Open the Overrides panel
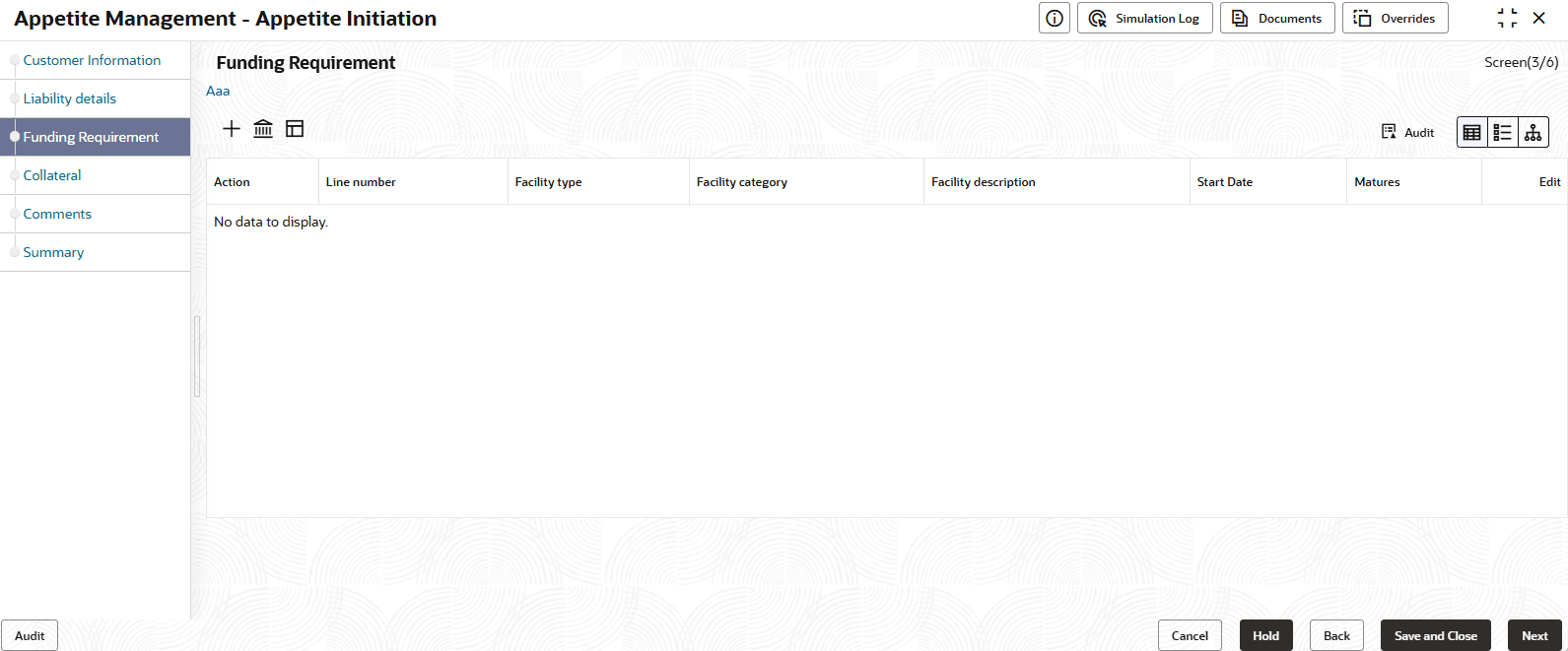This screenshot has height=651, width=1568. pos(1396,18)
